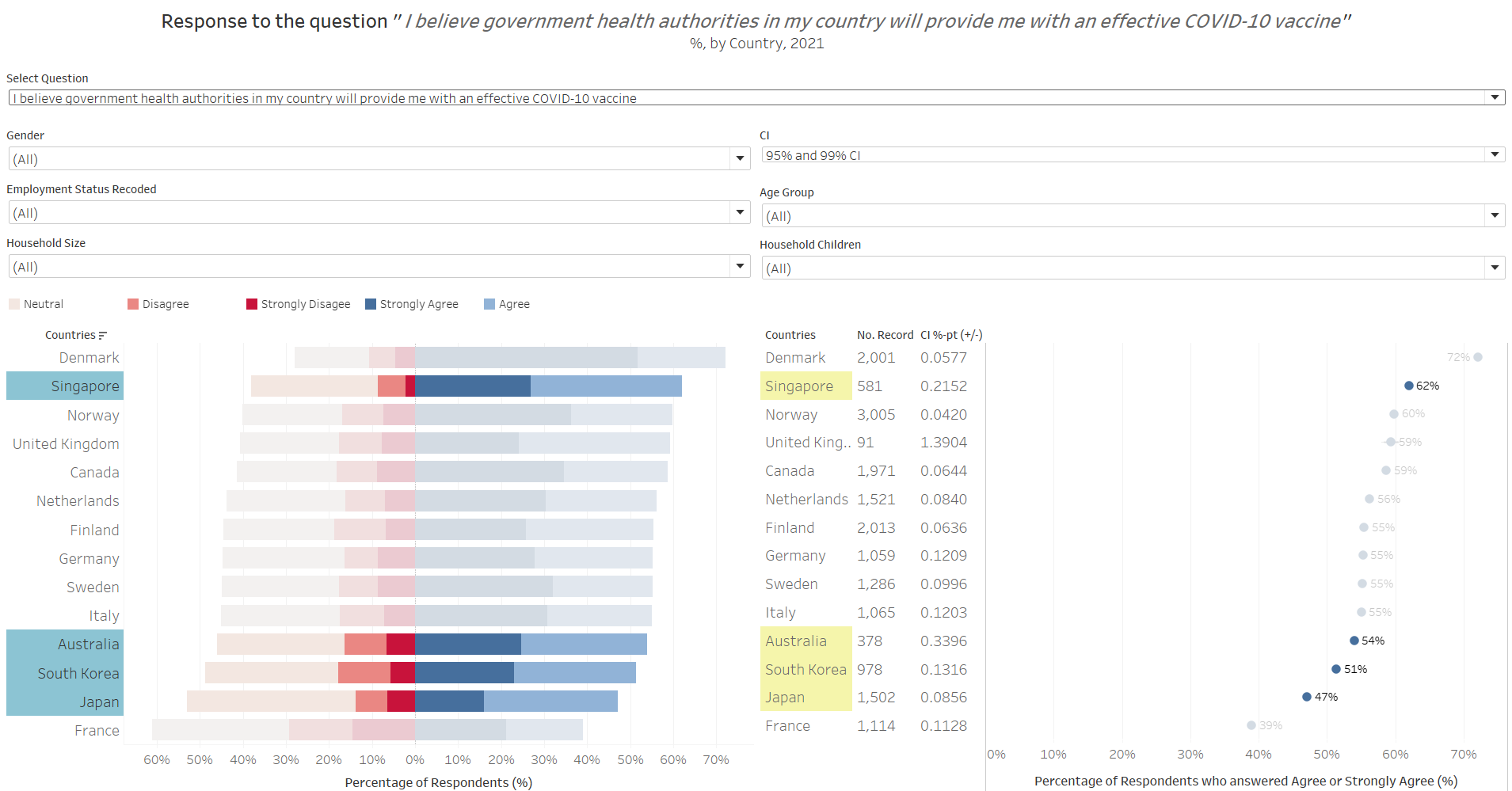The width and height of the screenshot is (1512, 791).
Task: Select France in the left country list
Action: [97, 730]
